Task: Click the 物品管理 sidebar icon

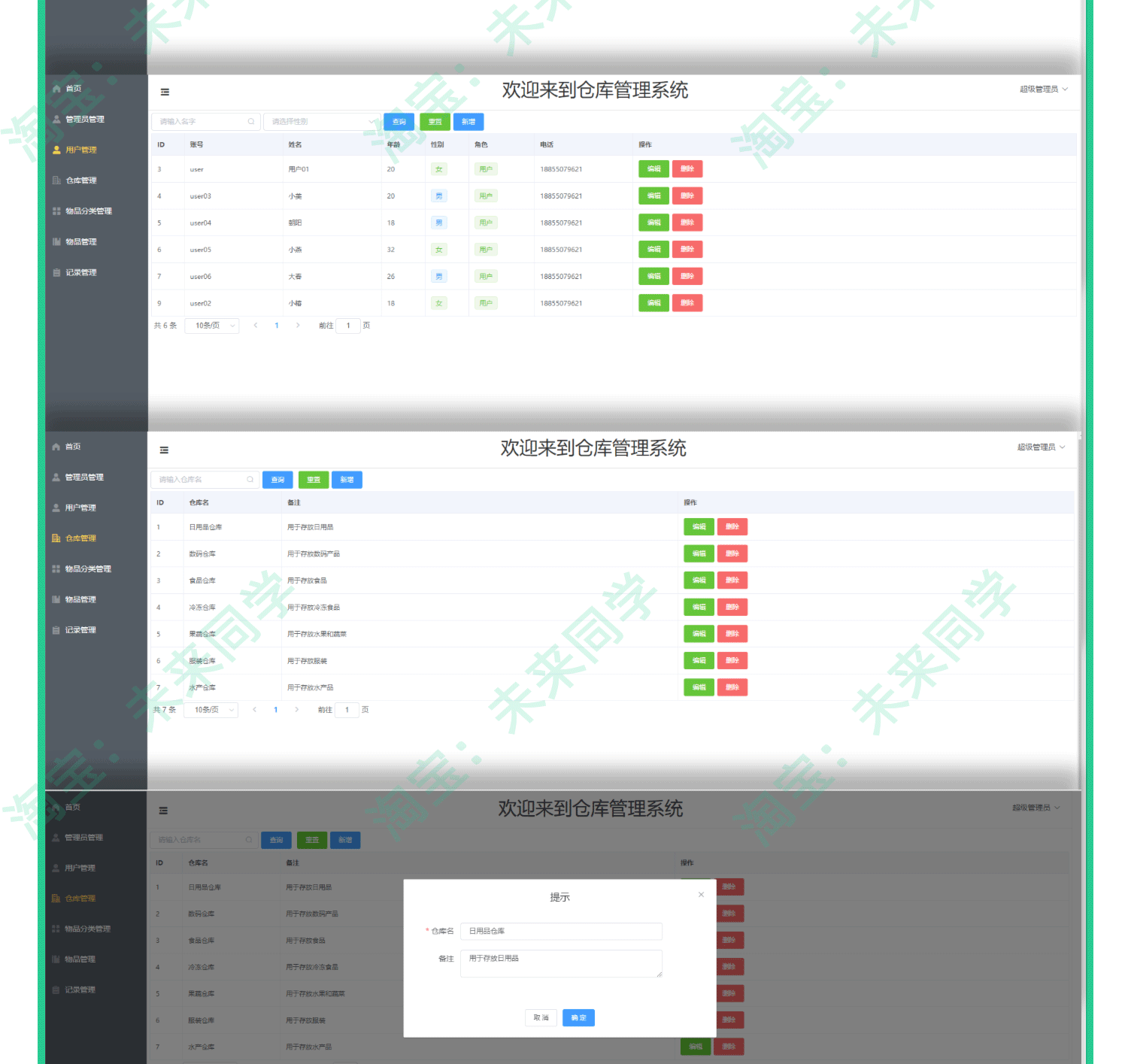Action: point(56,241)
